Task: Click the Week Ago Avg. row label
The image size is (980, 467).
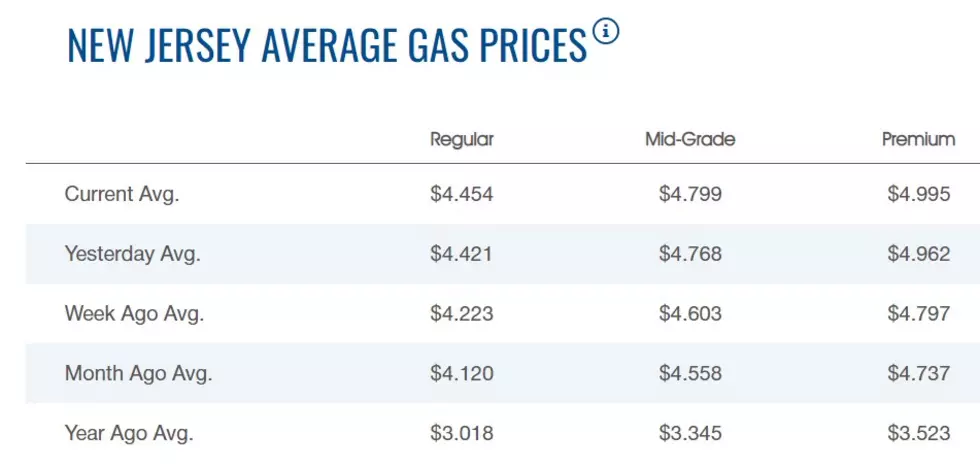Action: point(134,313)
